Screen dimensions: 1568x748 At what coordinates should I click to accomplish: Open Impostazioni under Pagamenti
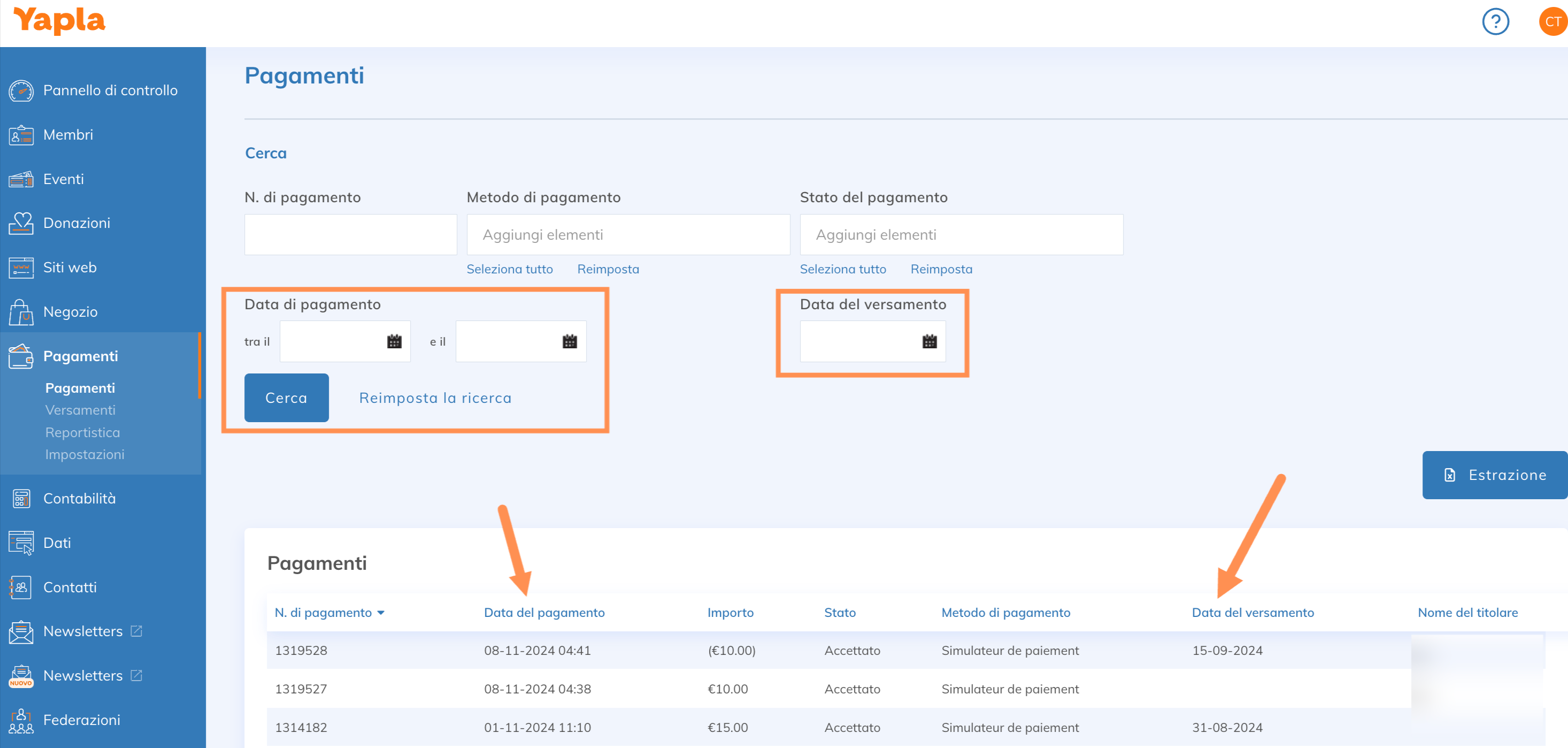pos(84,454)
